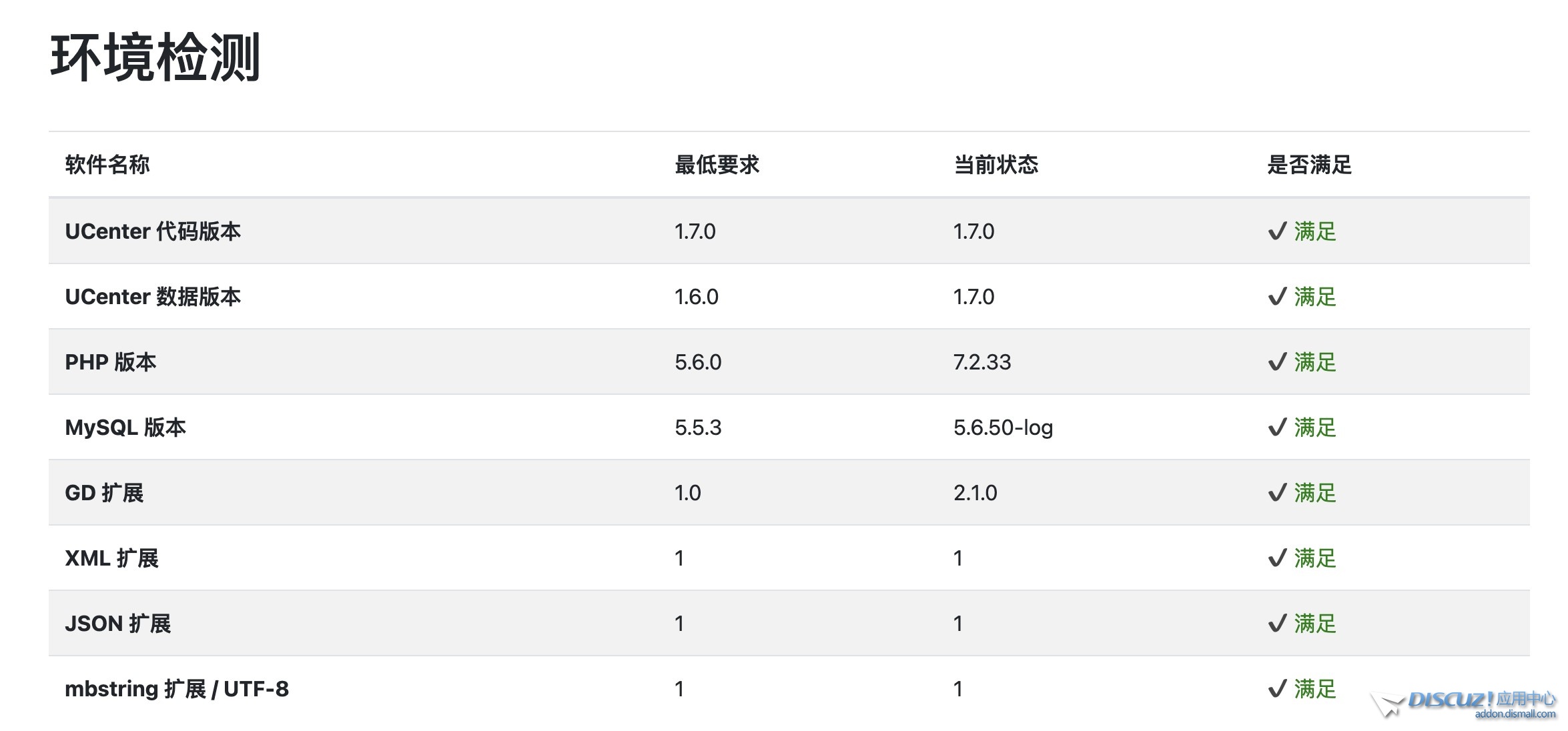The width and height of the screenshot is (1568, 731).
Task: Open the addon.dismall.com link
Action: pyautogui.click(x=1515, y=714)
